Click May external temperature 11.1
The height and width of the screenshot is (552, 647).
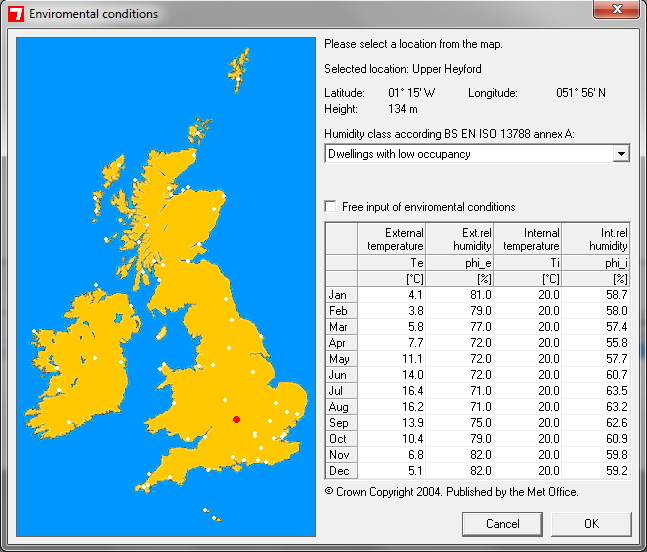(391, 359)
